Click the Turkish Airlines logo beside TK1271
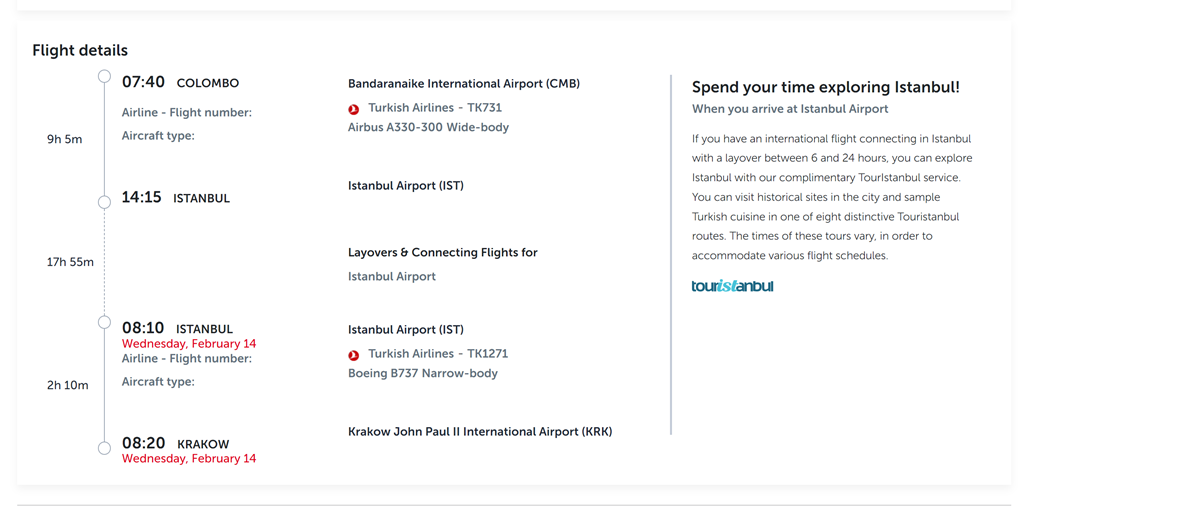 click(x=353, y=355)
